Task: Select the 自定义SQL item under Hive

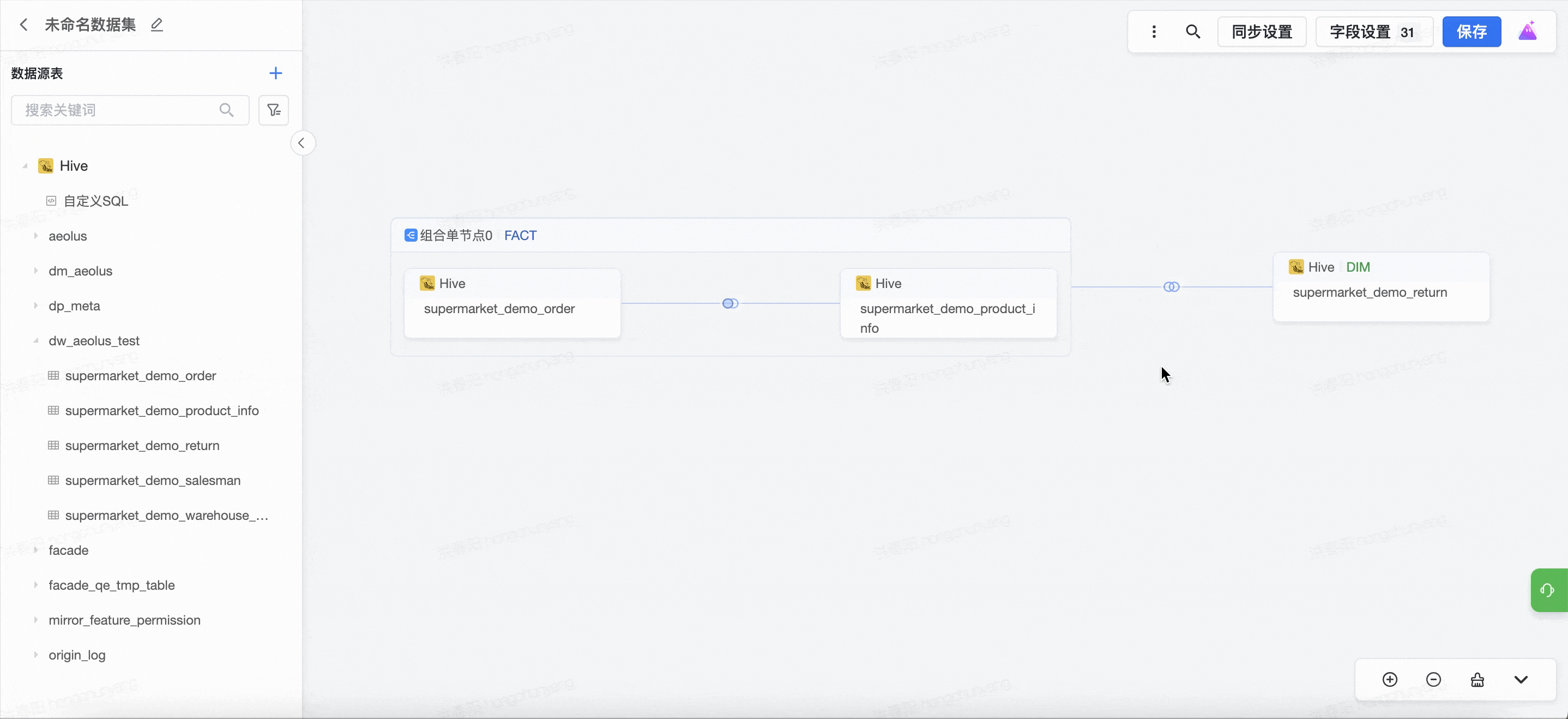Action: (x=95, y=201)
